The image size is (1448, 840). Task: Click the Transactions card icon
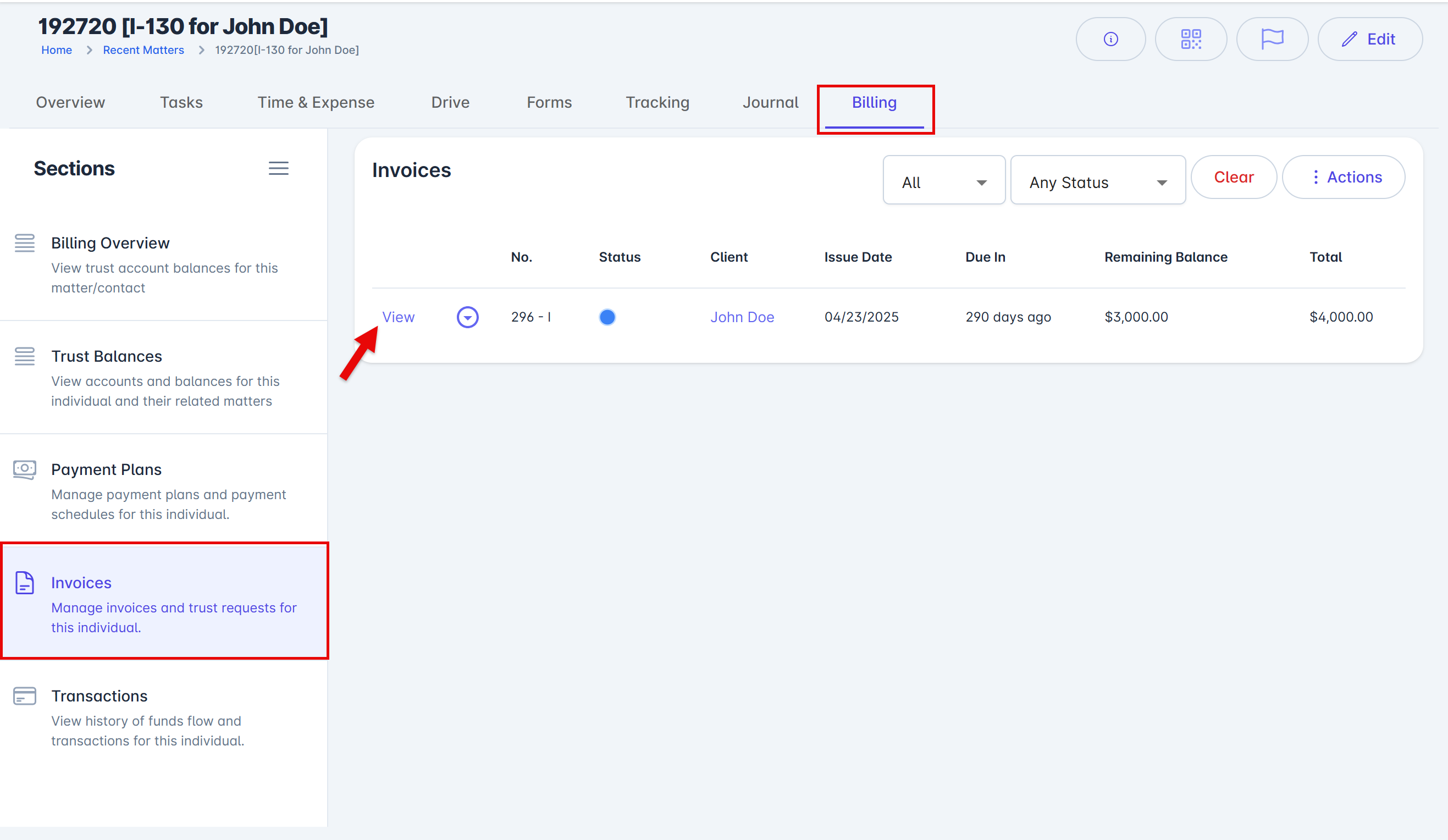point(25,696)
